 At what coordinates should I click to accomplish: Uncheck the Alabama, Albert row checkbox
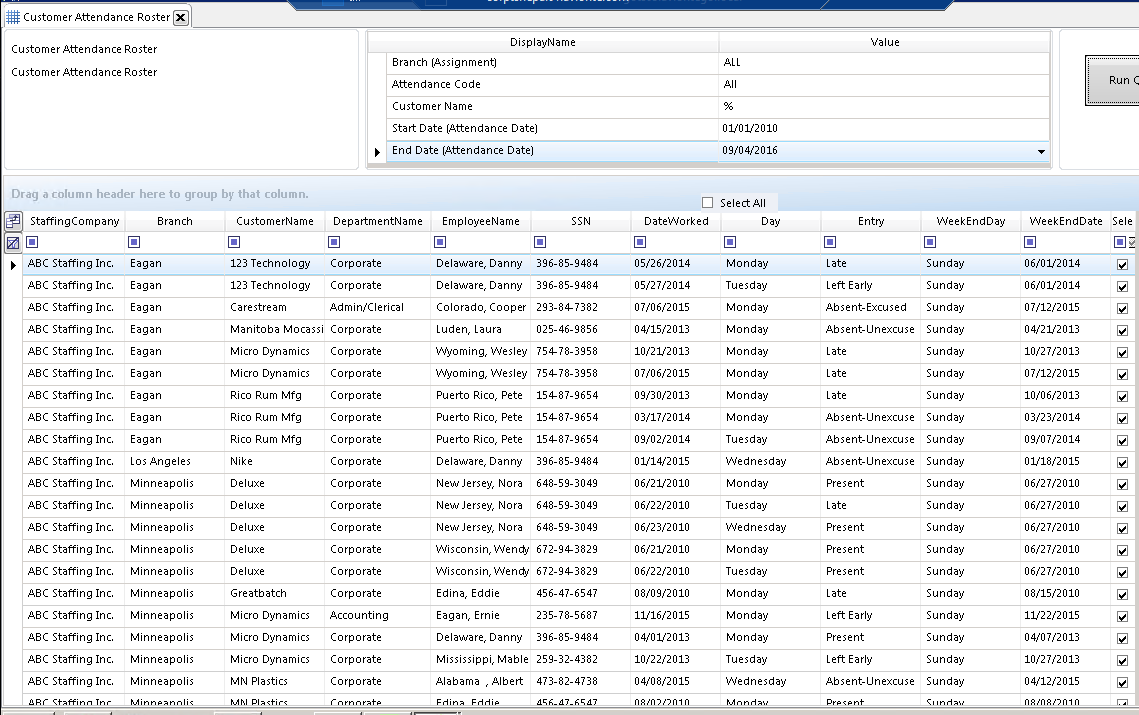1122,682
